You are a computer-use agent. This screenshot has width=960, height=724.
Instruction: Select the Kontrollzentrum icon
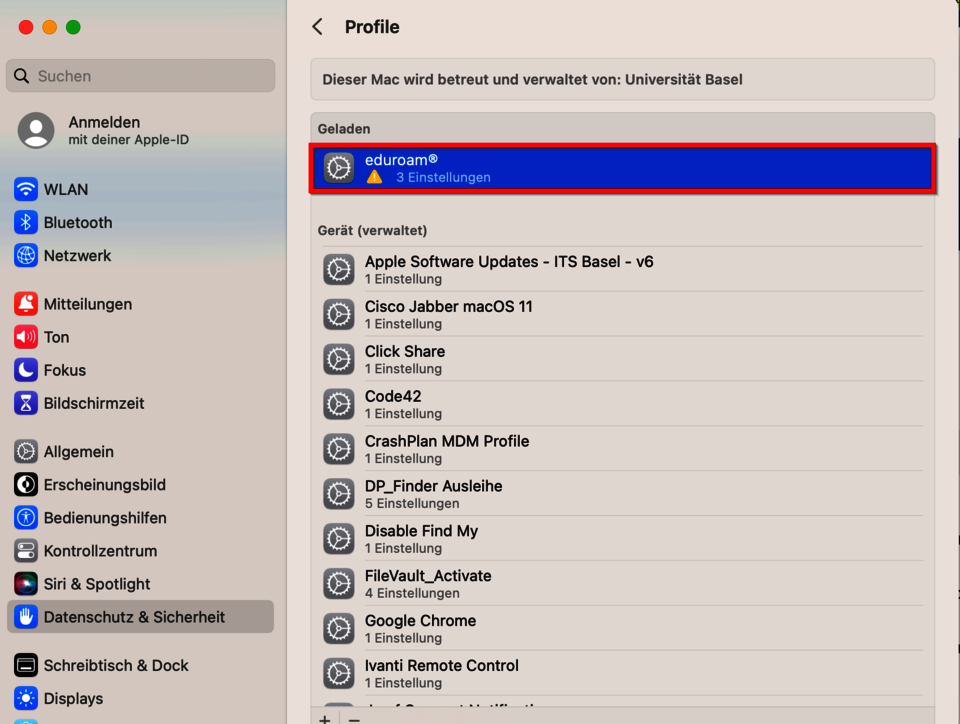point(26,551)
